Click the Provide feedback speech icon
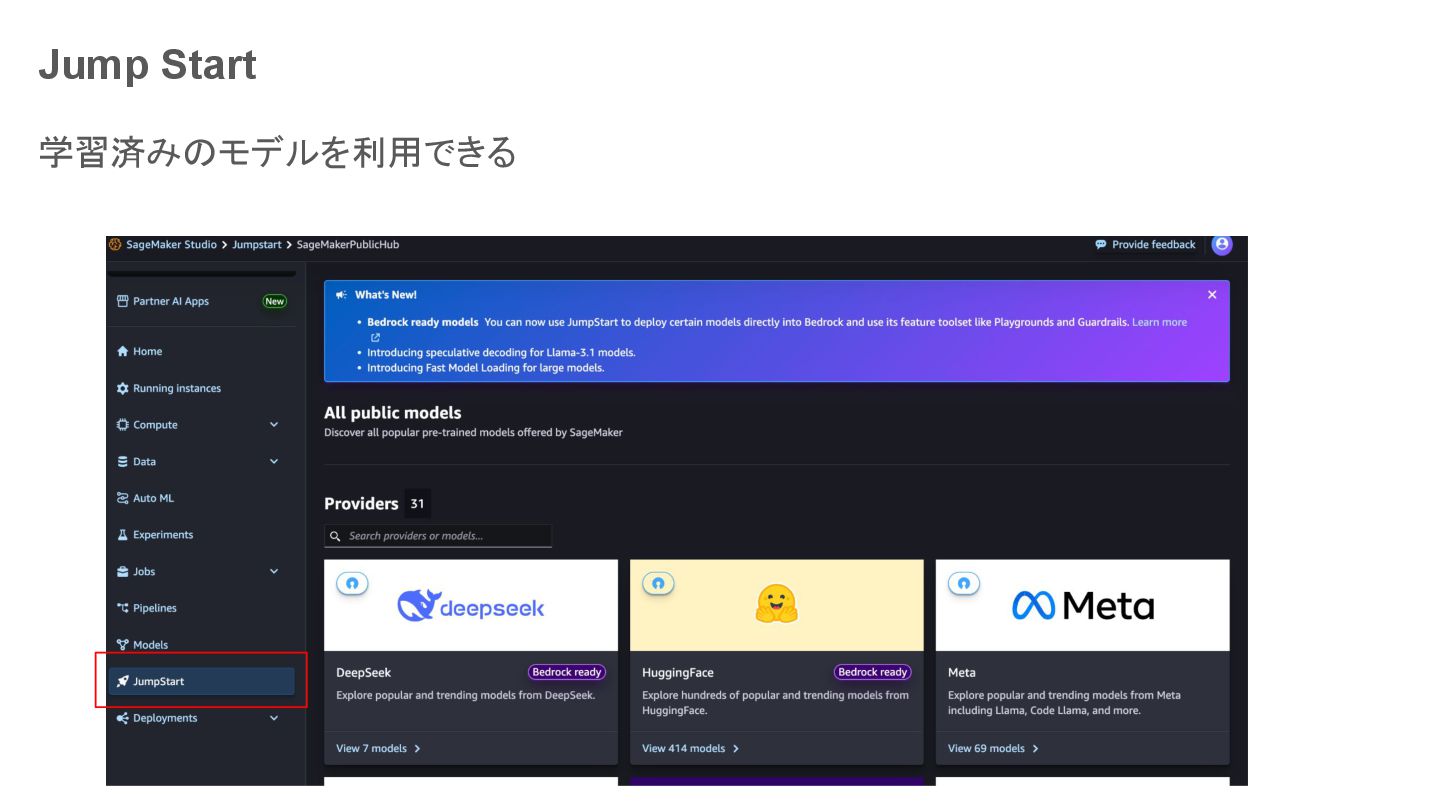Viewport: 1440px width, 810px height. tap(1101, 245)
